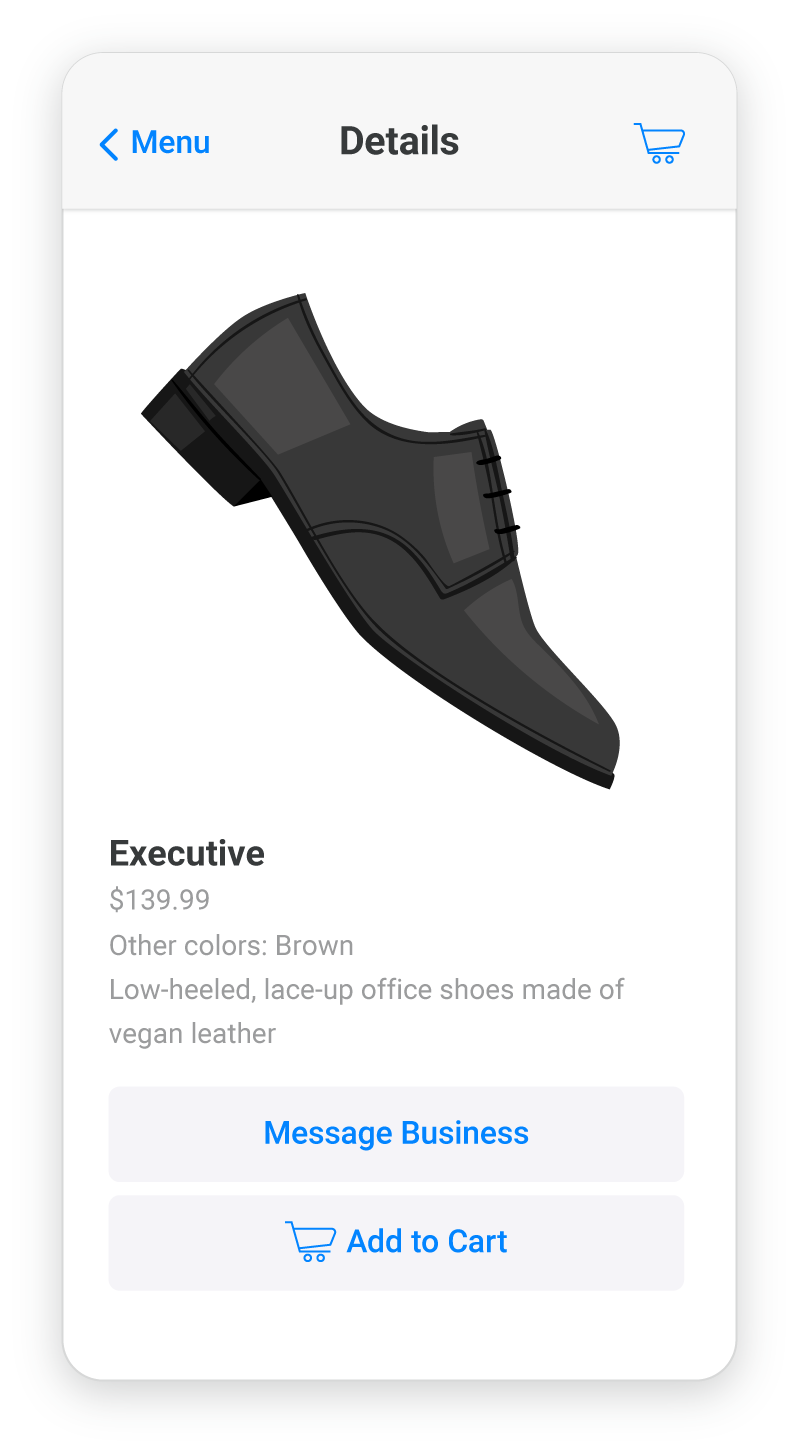Click the Message Business text label
Viewport: 800px width, 1453px height.
[396, 1133]
